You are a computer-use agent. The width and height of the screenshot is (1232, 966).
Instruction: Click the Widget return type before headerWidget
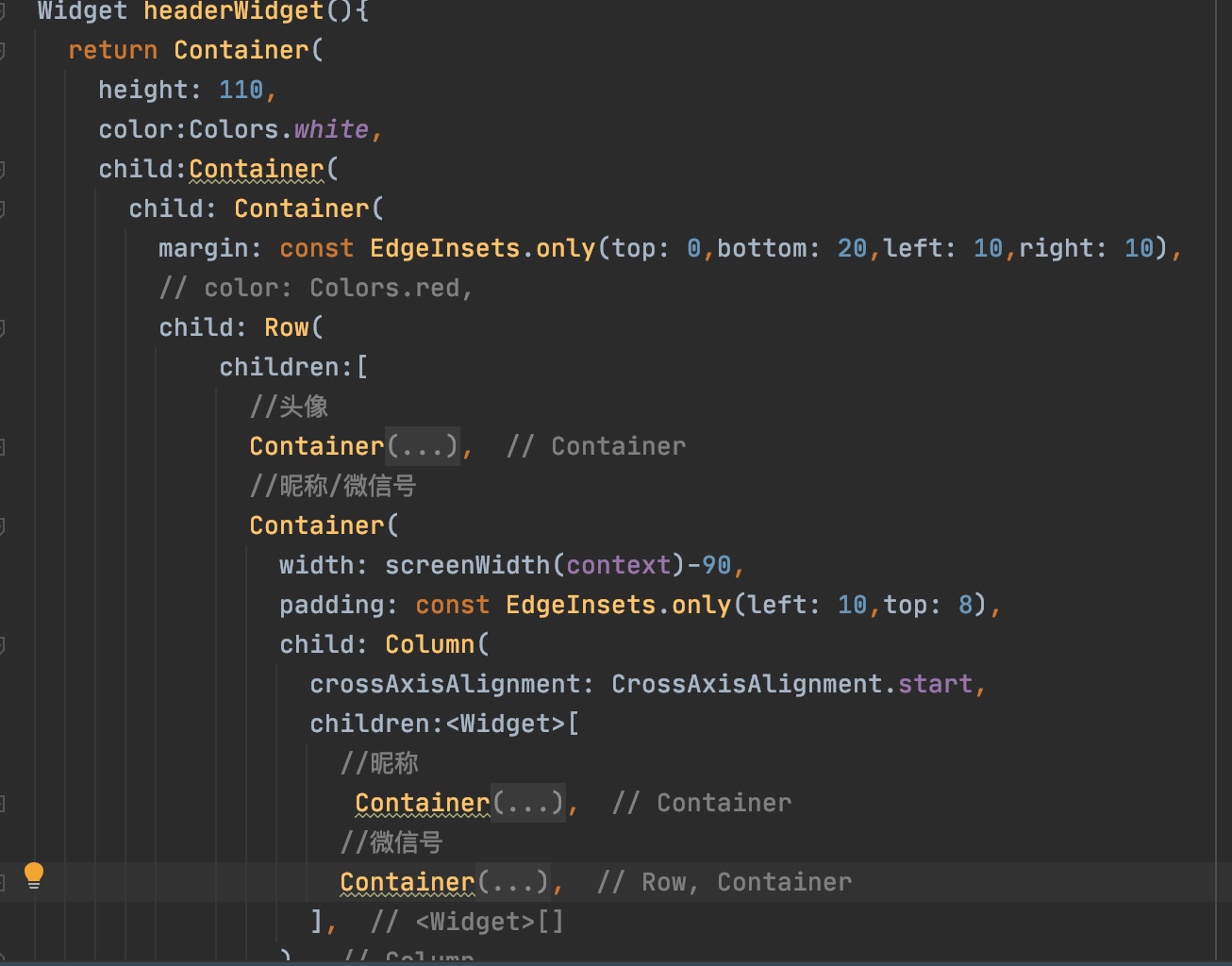(x=83, y=11)
